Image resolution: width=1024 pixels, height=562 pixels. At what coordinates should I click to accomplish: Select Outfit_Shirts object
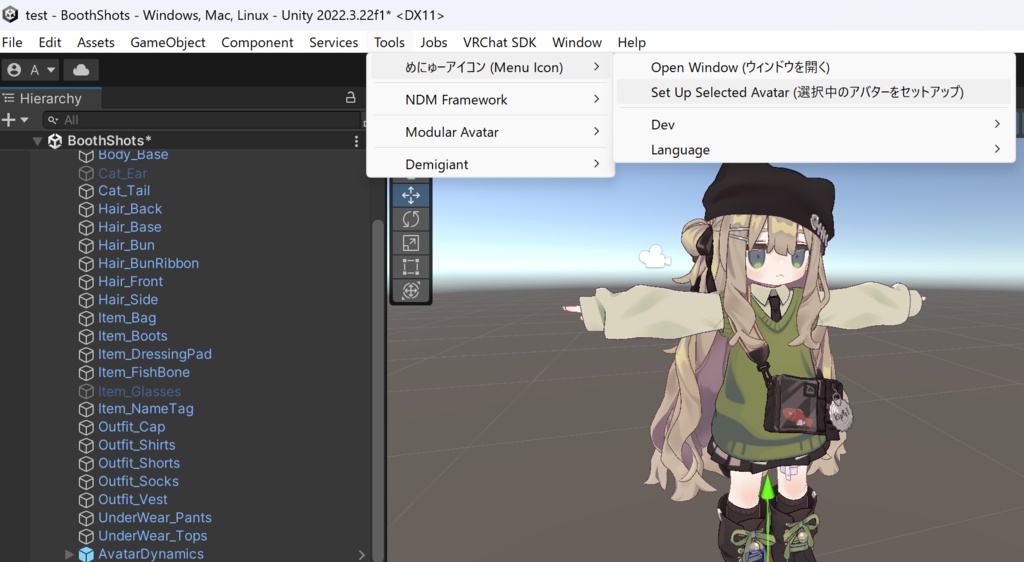pos(136,445)
